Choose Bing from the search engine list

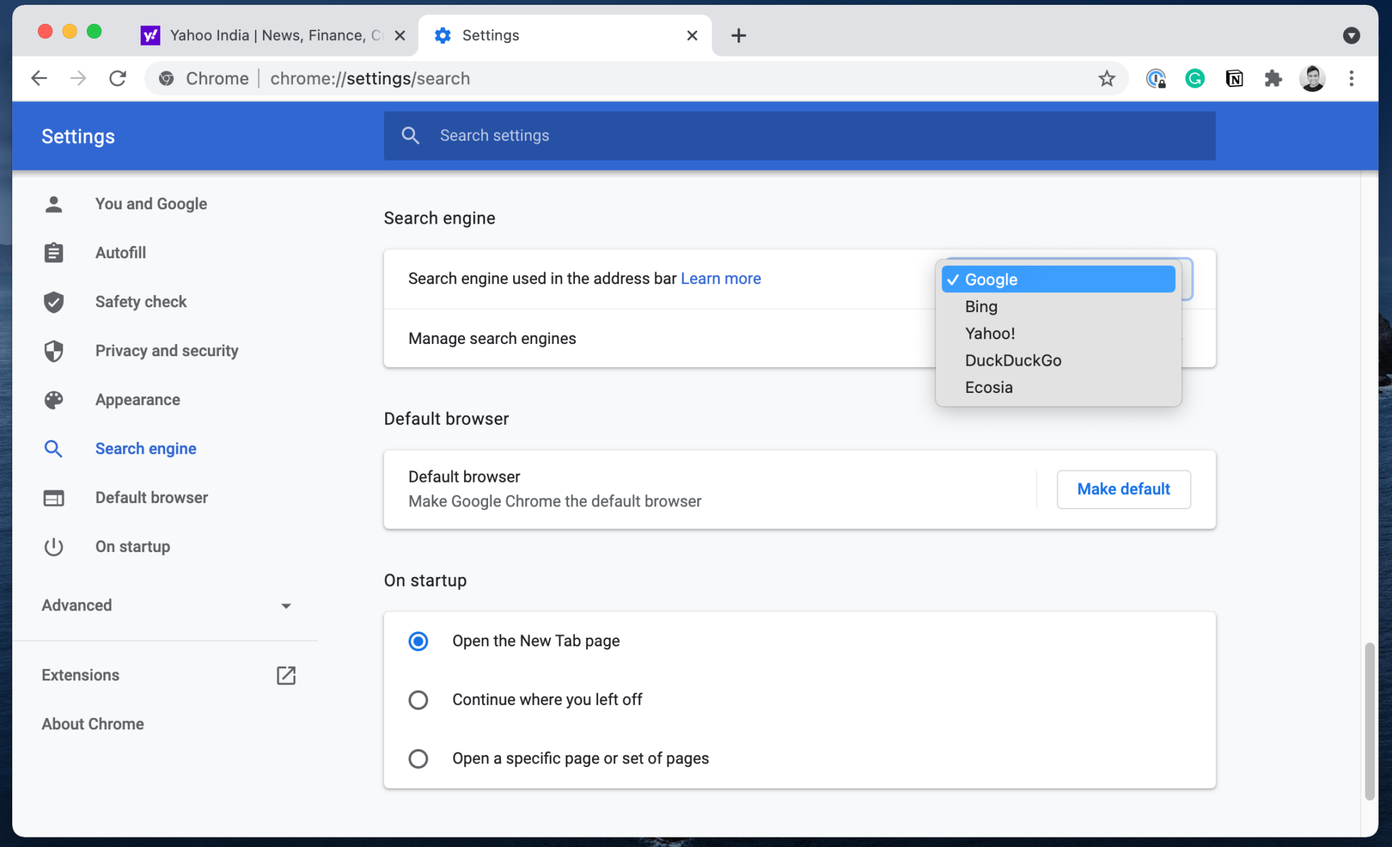(1058, 306)
